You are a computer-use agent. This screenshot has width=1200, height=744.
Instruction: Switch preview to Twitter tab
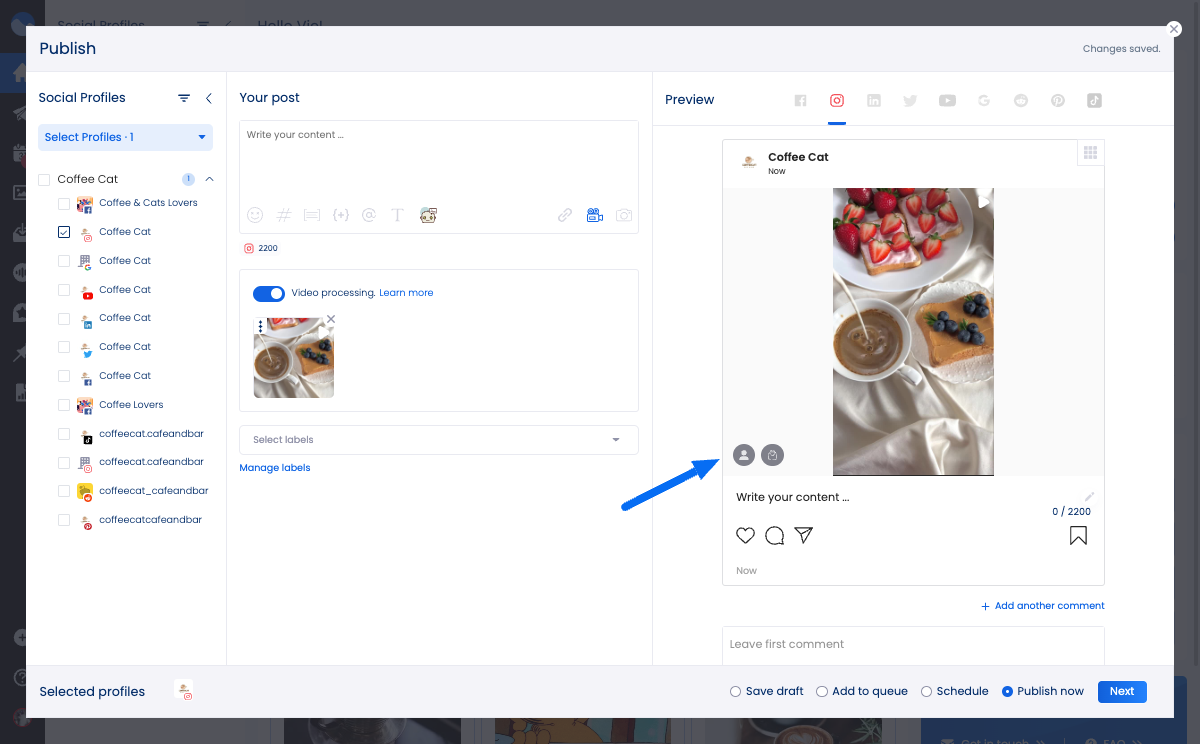pyautogui.click(x=910, y=100)
